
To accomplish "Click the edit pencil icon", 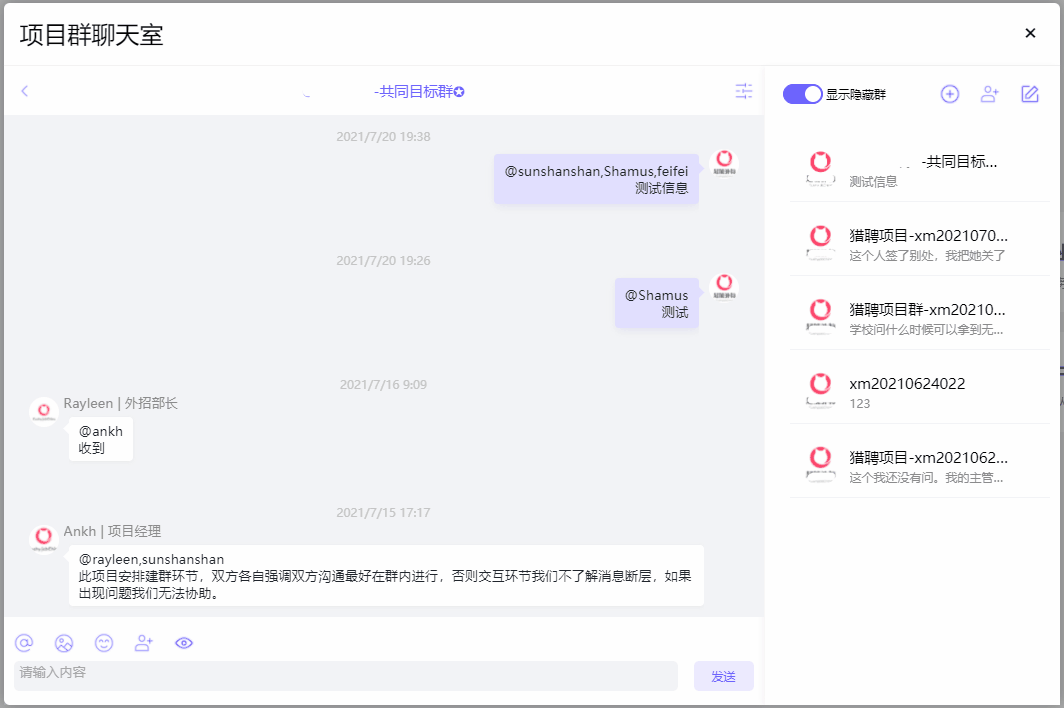I will [1030, 94].
